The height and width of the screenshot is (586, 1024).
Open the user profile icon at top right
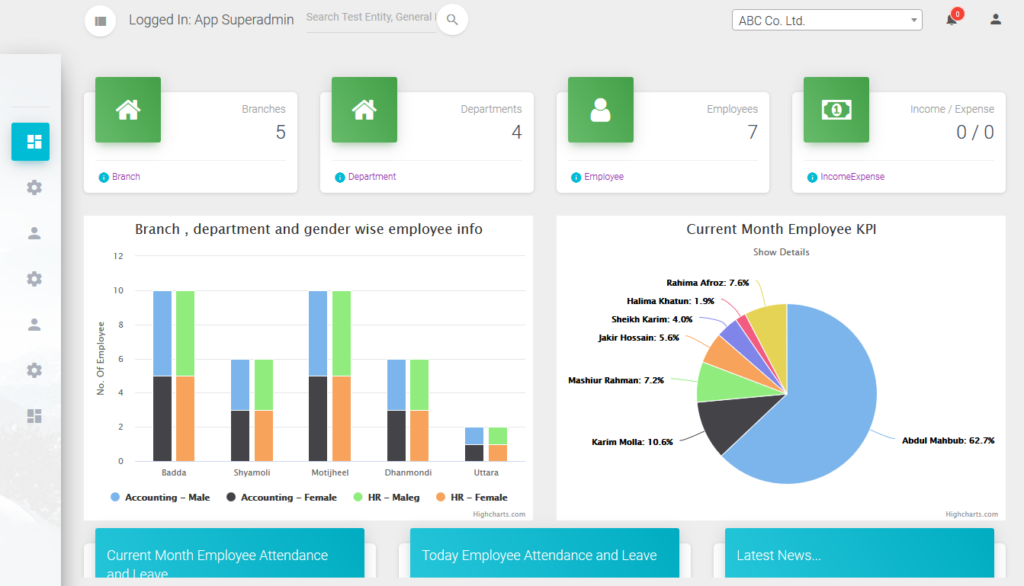pyautogui.click(x=995, y=20)
